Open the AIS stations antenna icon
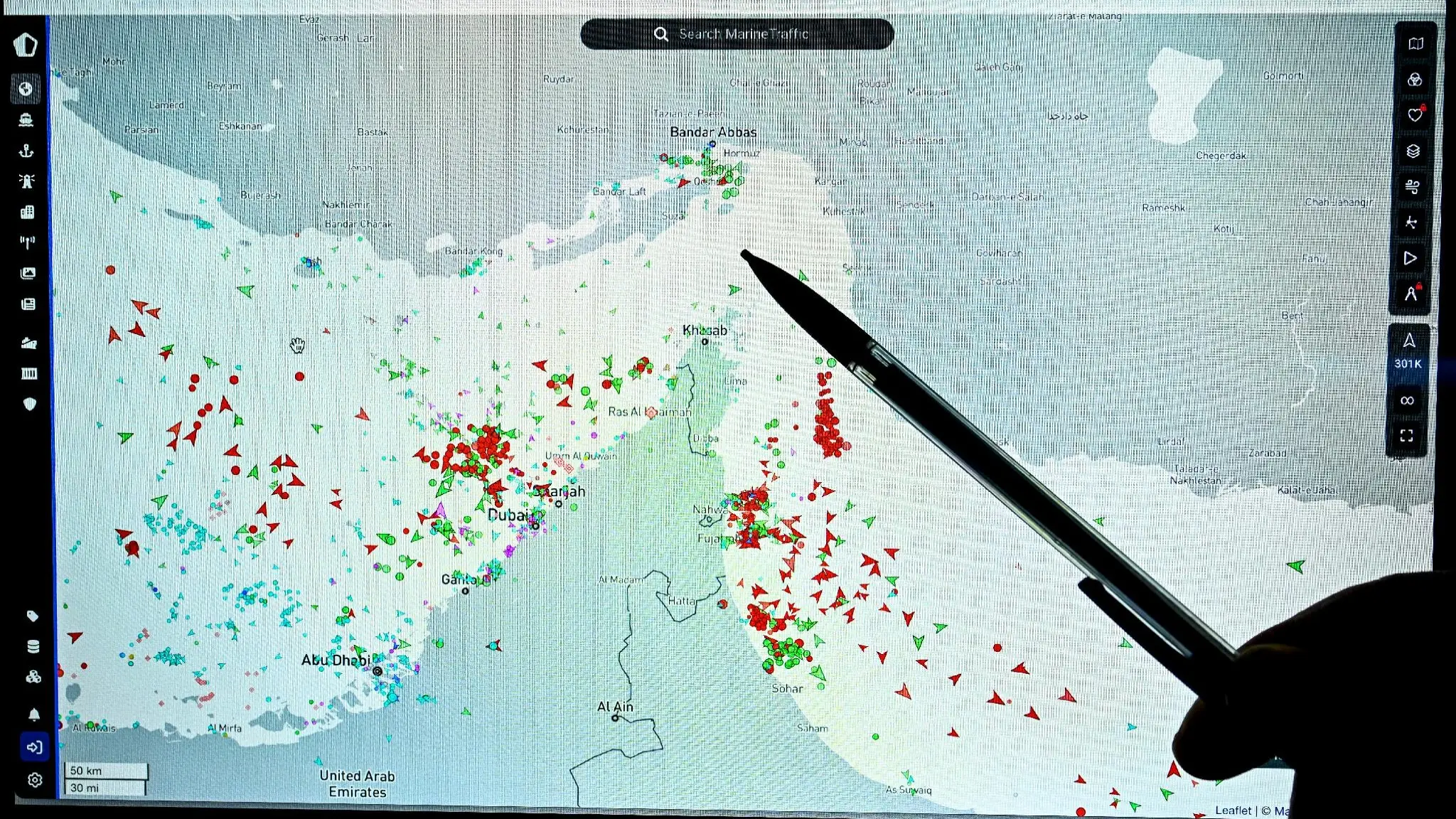The image size is (1456, 819). coord(27,242)
